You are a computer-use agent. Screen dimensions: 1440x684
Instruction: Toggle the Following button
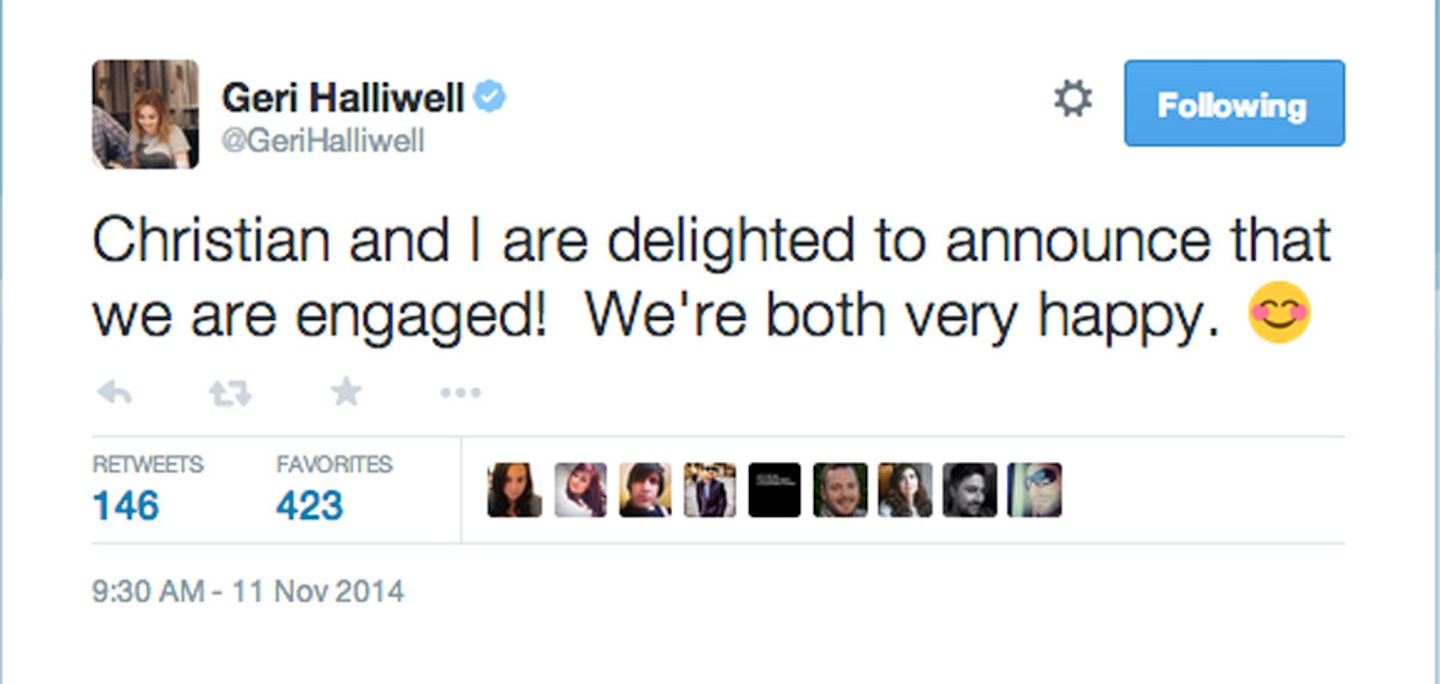pyautogui.click(x=1234, y=103)
